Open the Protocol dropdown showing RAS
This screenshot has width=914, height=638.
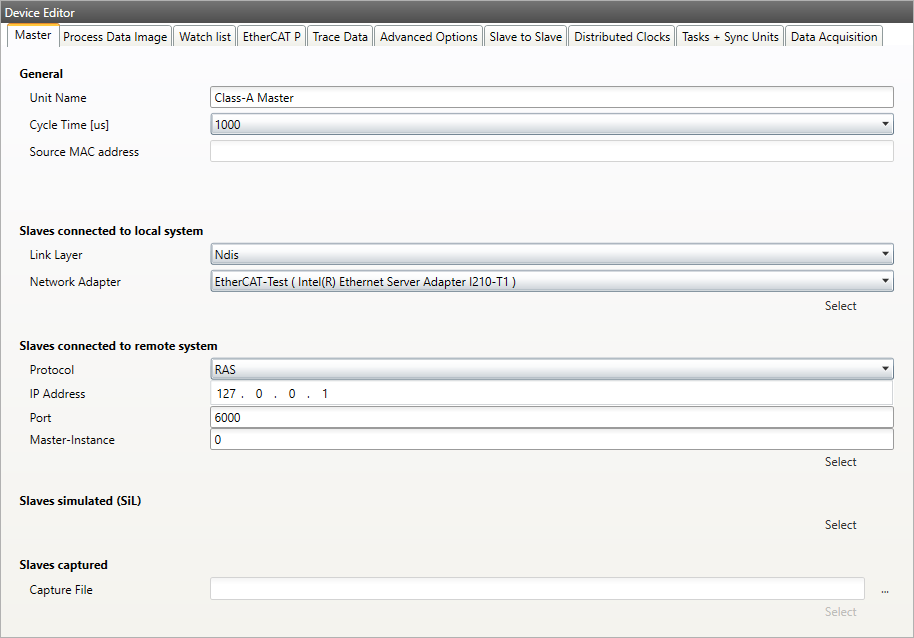point(551,370)
